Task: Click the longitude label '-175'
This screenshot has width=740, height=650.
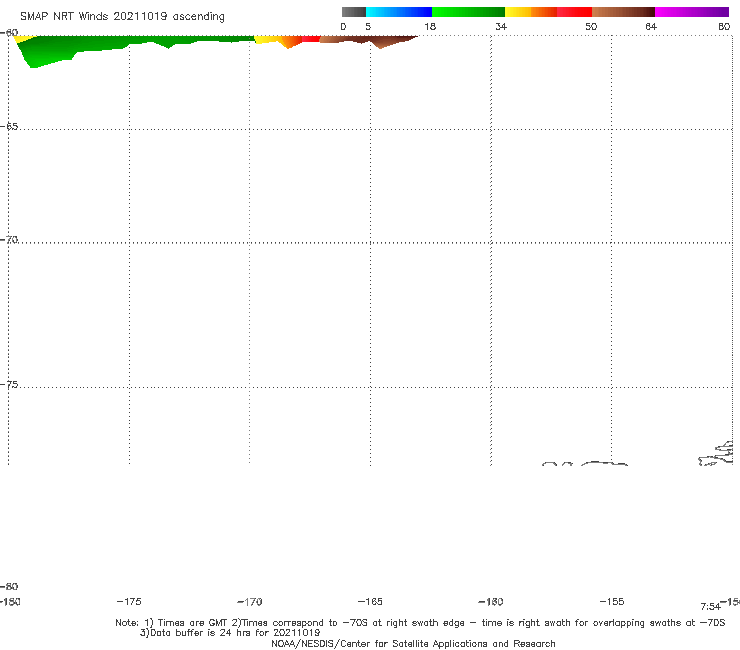Action: click(x=129, y=602)
